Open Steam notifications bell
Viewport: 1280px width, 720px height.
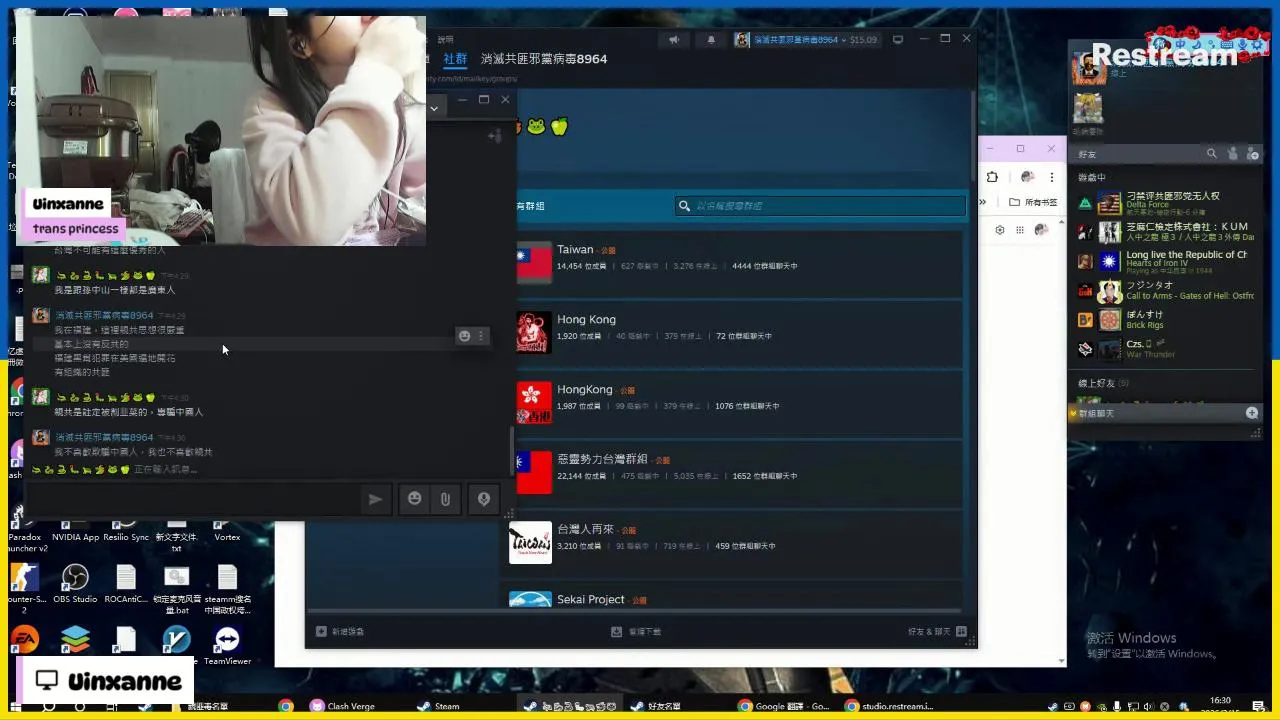[x=711, y=40]
